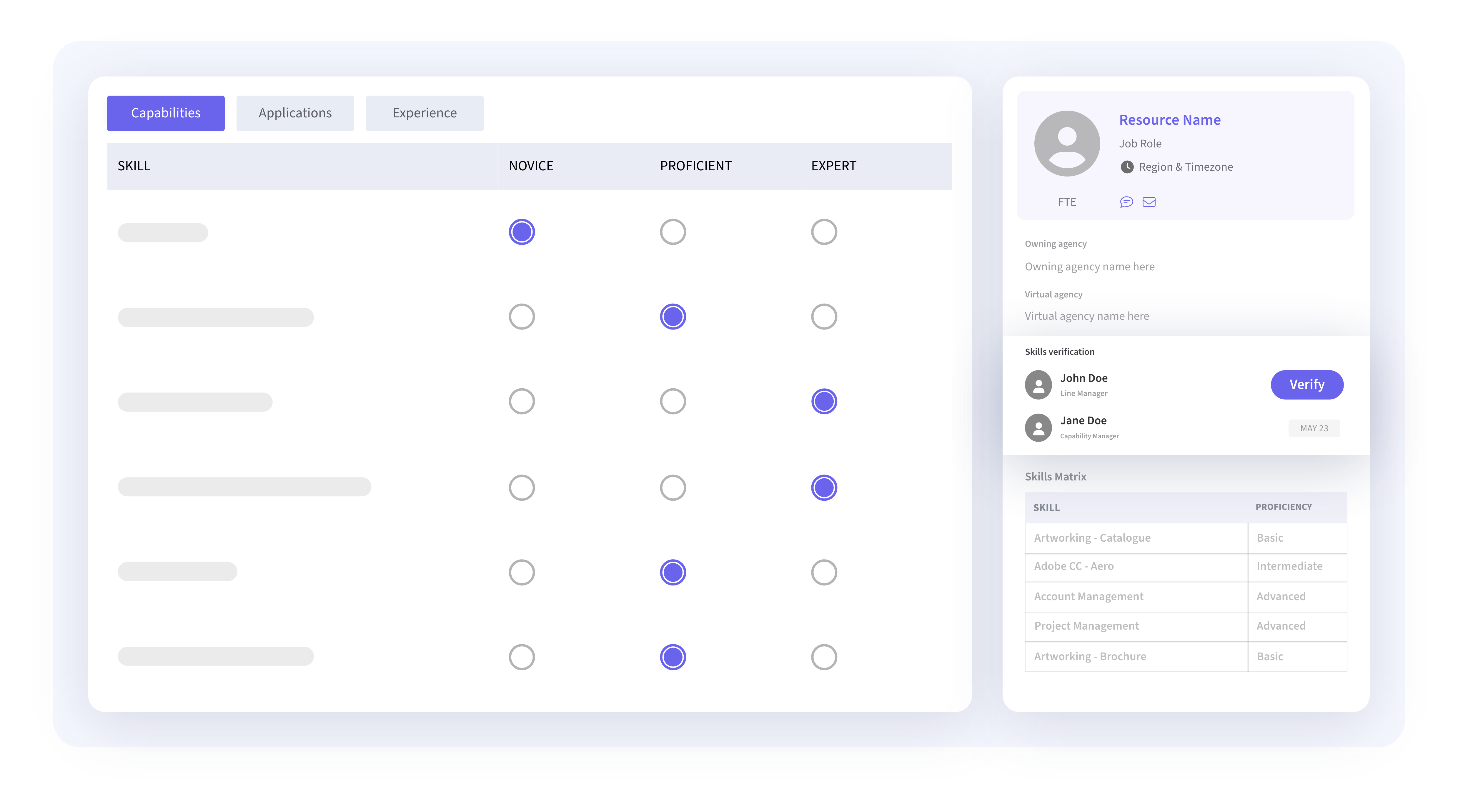The image size is (1458, 812).
Task: Select Proficient for the first skill row
Action: [673, 232]
